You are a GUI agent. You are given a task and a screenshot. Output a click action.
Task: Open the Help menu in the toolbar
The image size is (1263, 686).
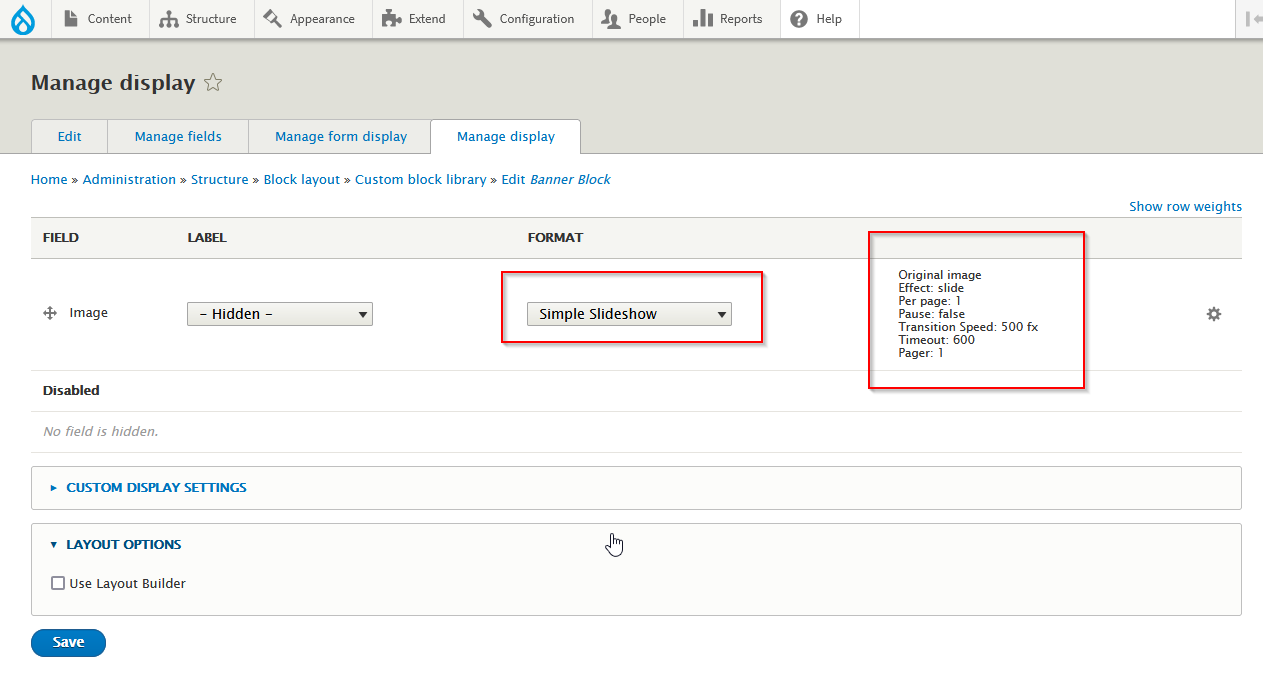pos(817,19)
